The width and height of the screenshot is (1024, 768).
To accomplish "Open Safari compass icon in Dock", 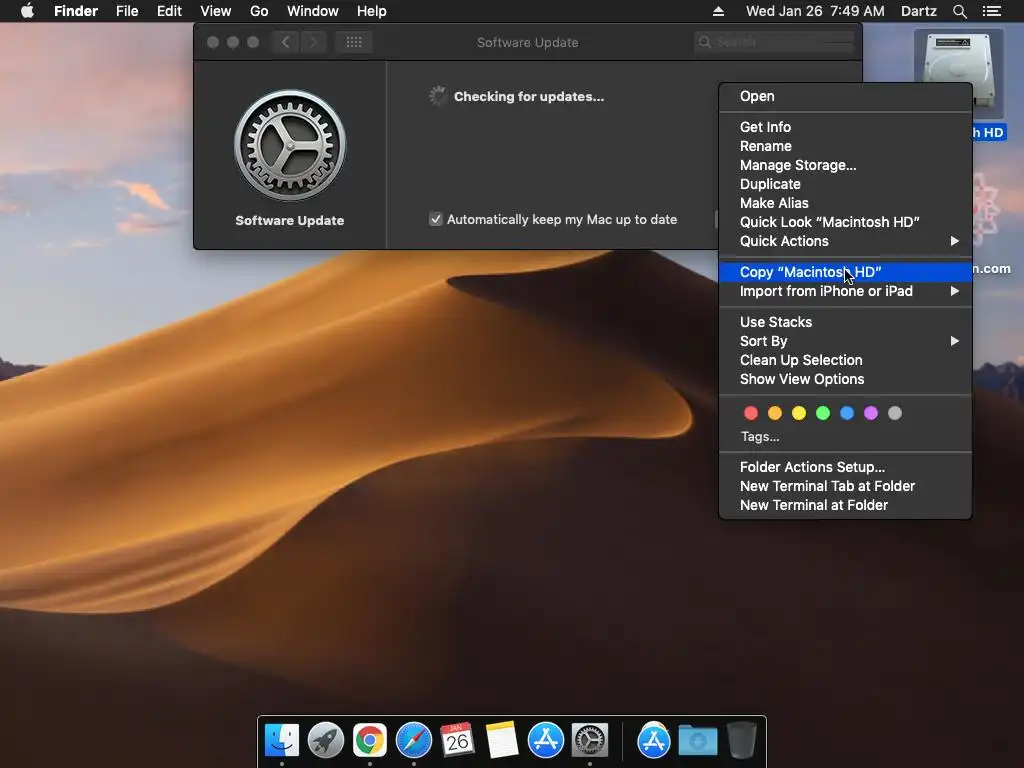I will click(x=413, y=740).
